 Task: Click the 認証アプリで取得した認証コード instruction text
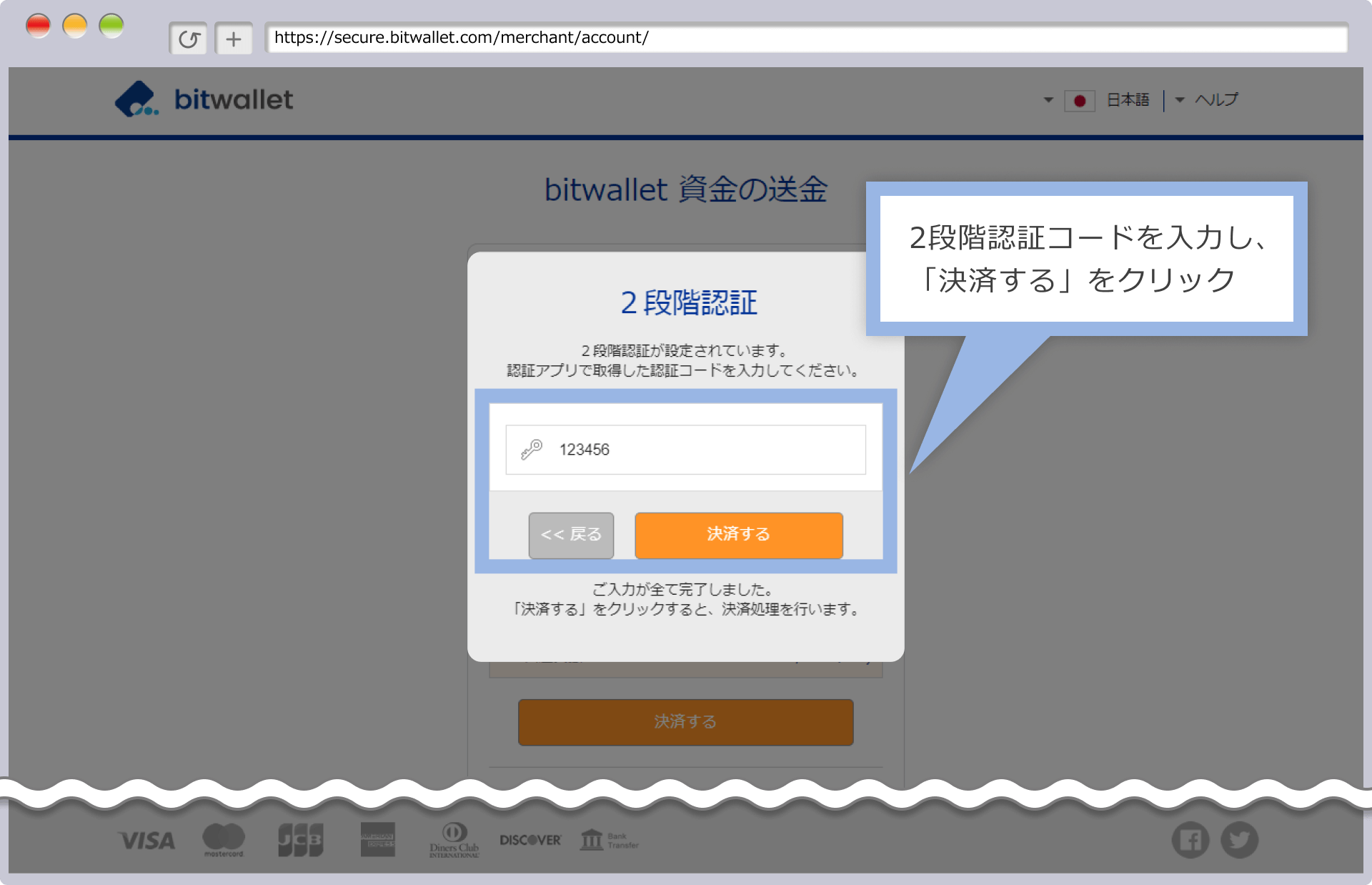coord(684,370)
